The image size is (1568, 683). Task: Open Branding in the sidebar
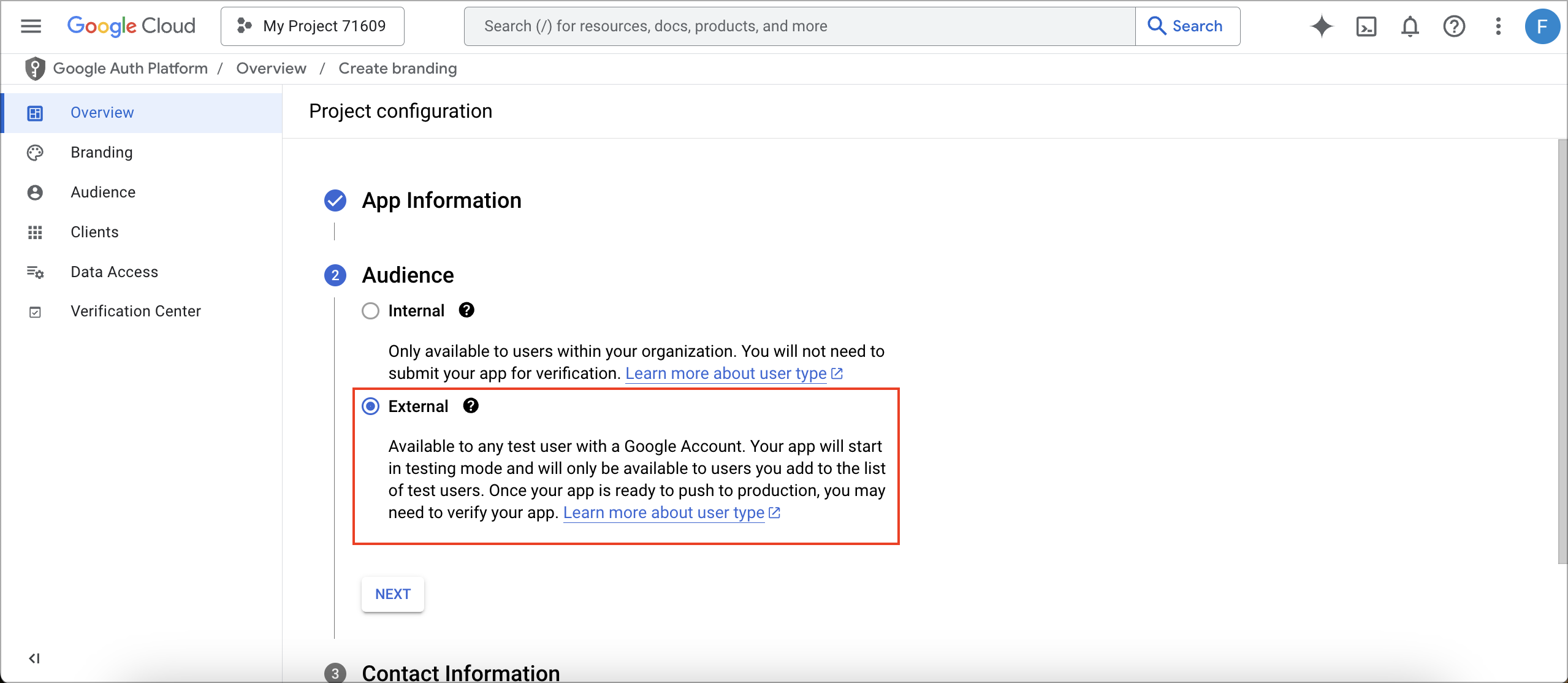point(142,152)
